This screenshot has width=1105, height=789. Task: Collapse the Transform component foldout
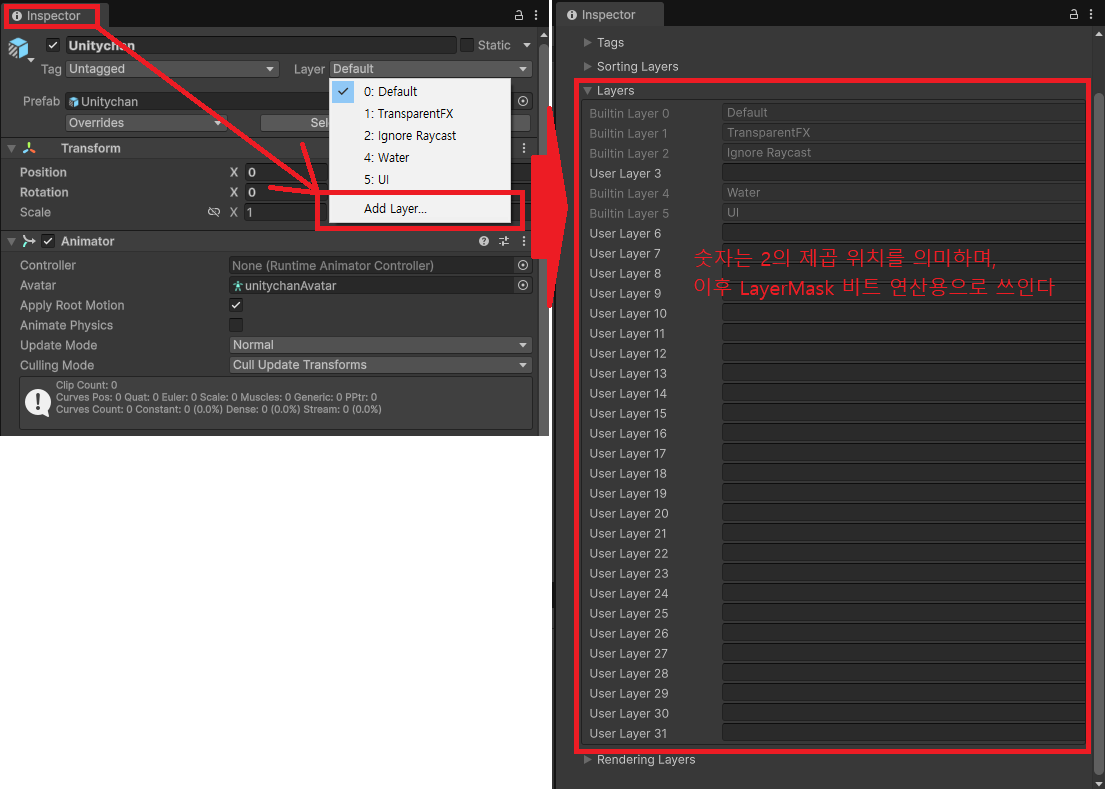(11, 148)
